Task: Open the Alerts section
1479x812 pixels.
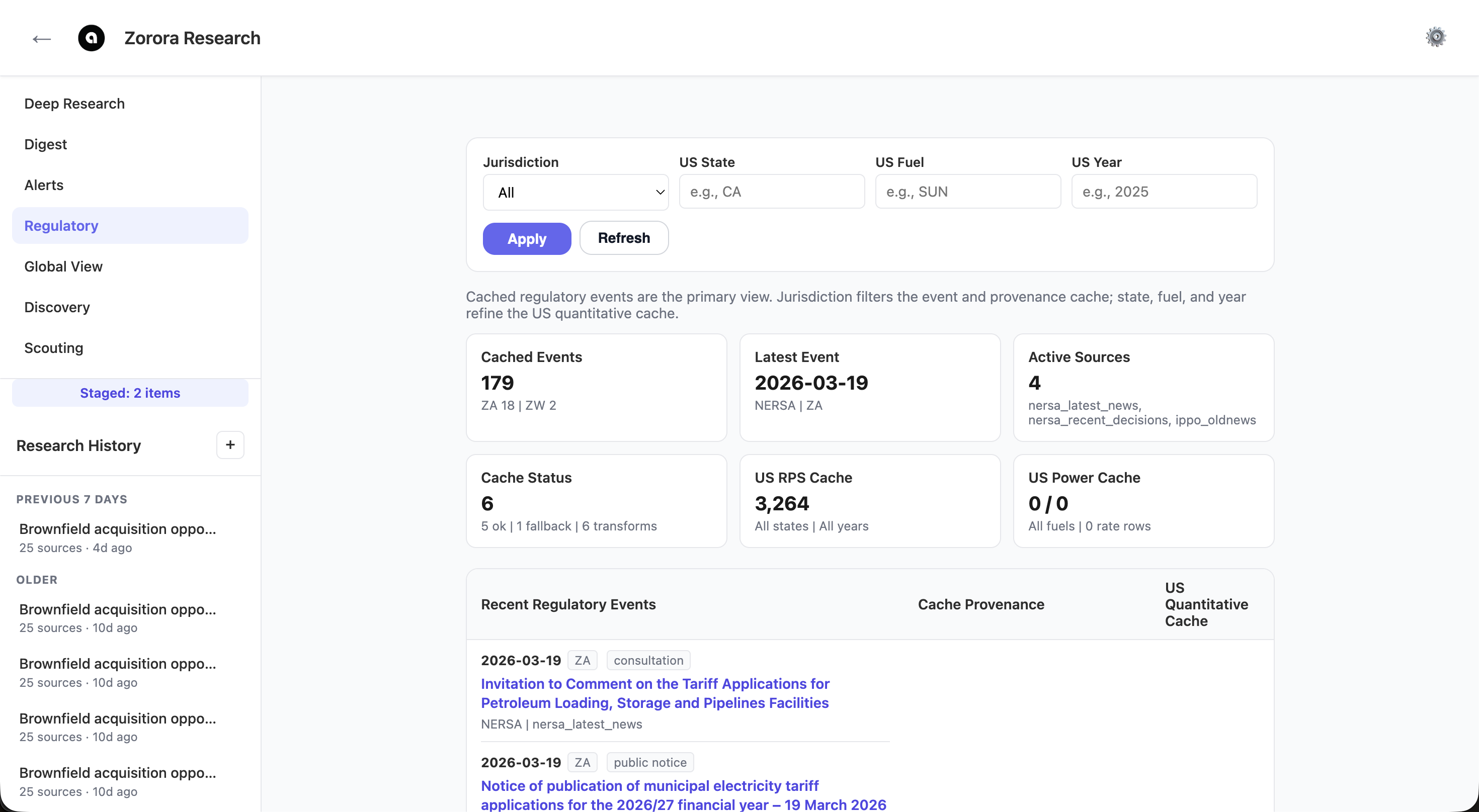Action: coord(44,185)
